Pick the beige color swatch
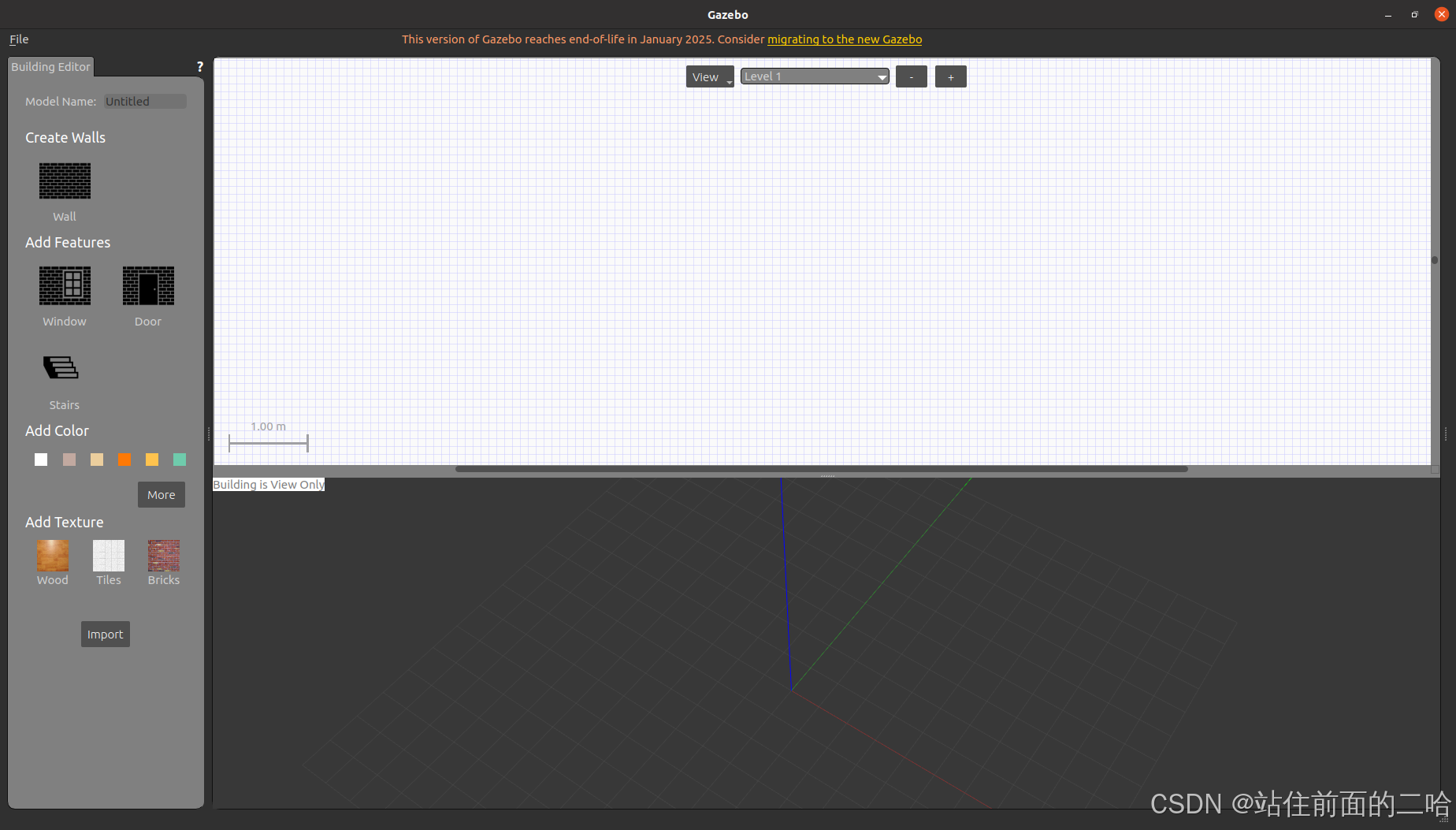The height and width of the screenshot is (830, 1456). coord(97,460)
